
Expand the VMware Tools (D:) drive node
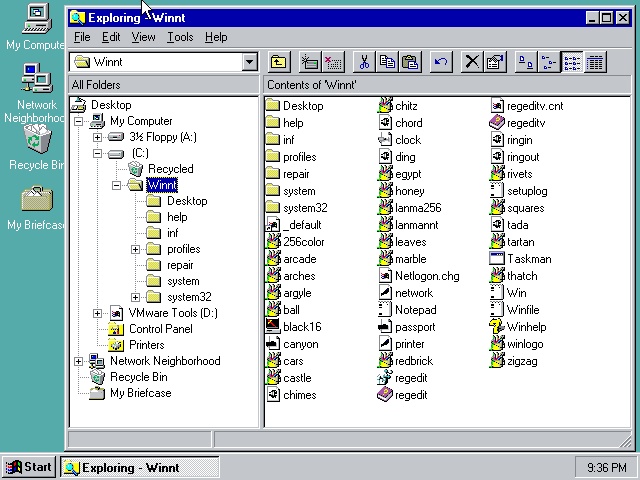tap(98, 313)
